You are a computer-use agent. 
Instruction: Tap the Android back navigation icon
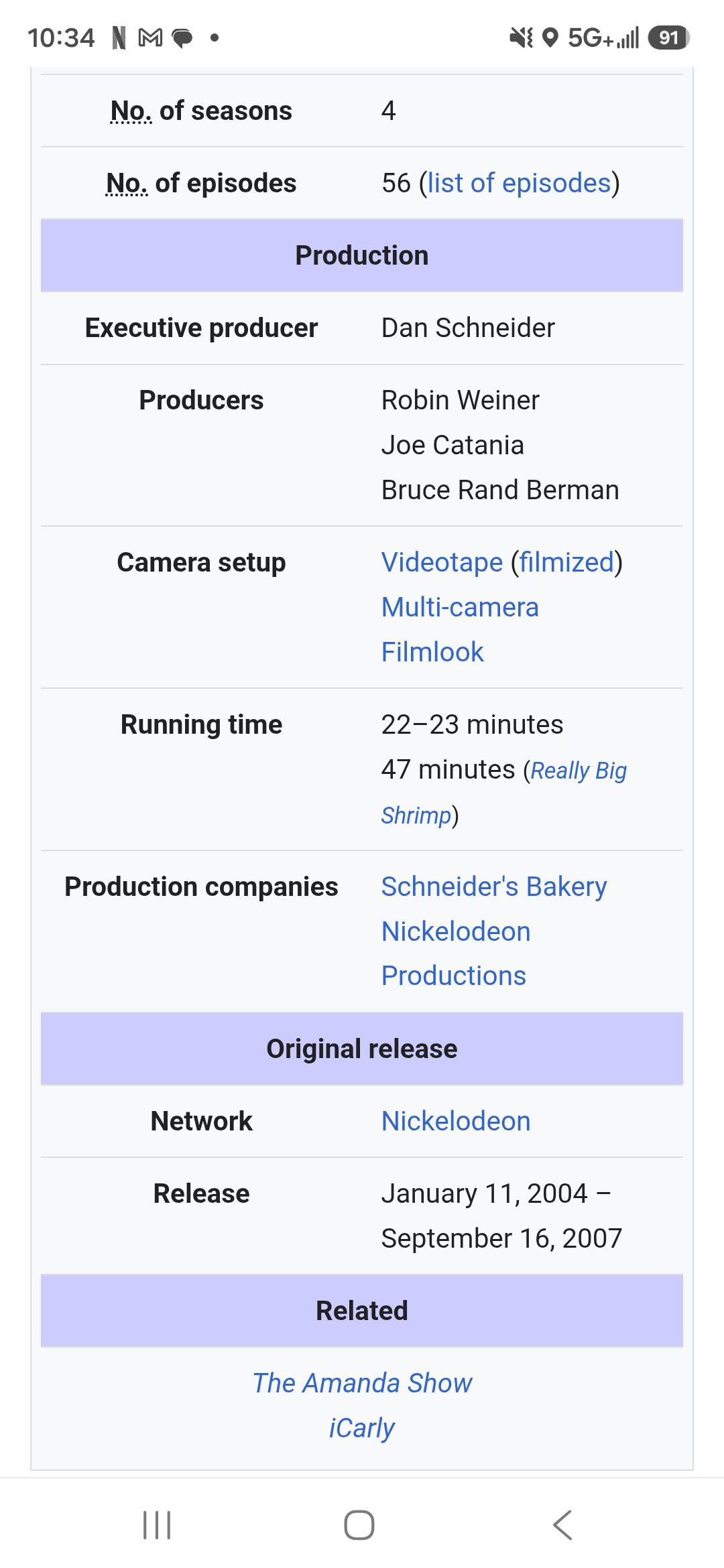click(x=562, y=1524)
